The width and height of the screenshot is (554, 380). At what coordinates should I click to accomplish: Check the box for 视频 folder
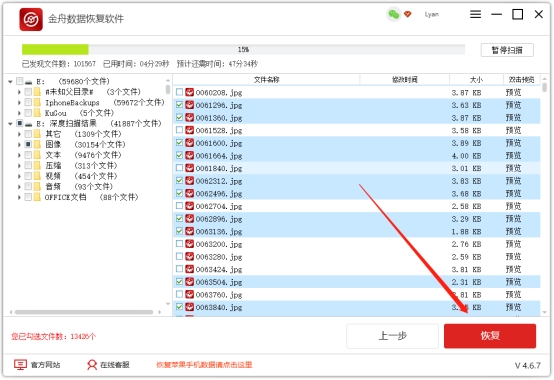coord(28,176)
